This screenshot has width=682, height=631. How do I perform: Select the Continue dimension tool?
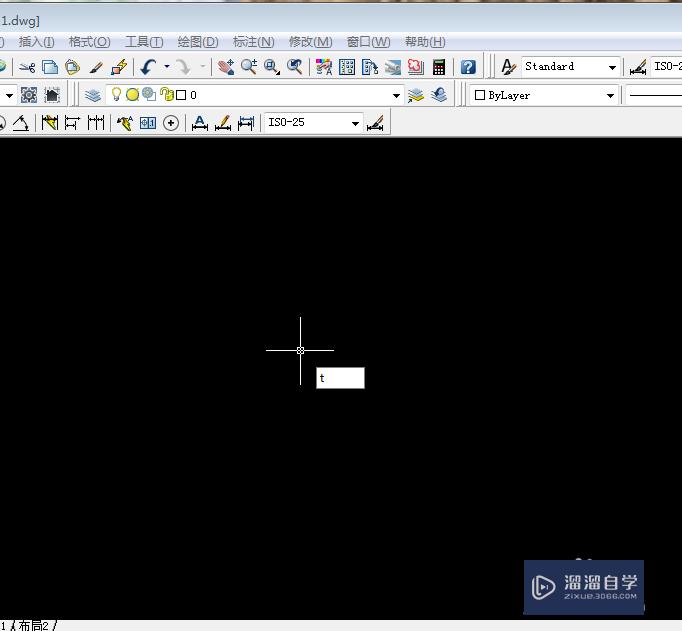tap(96, 124)
